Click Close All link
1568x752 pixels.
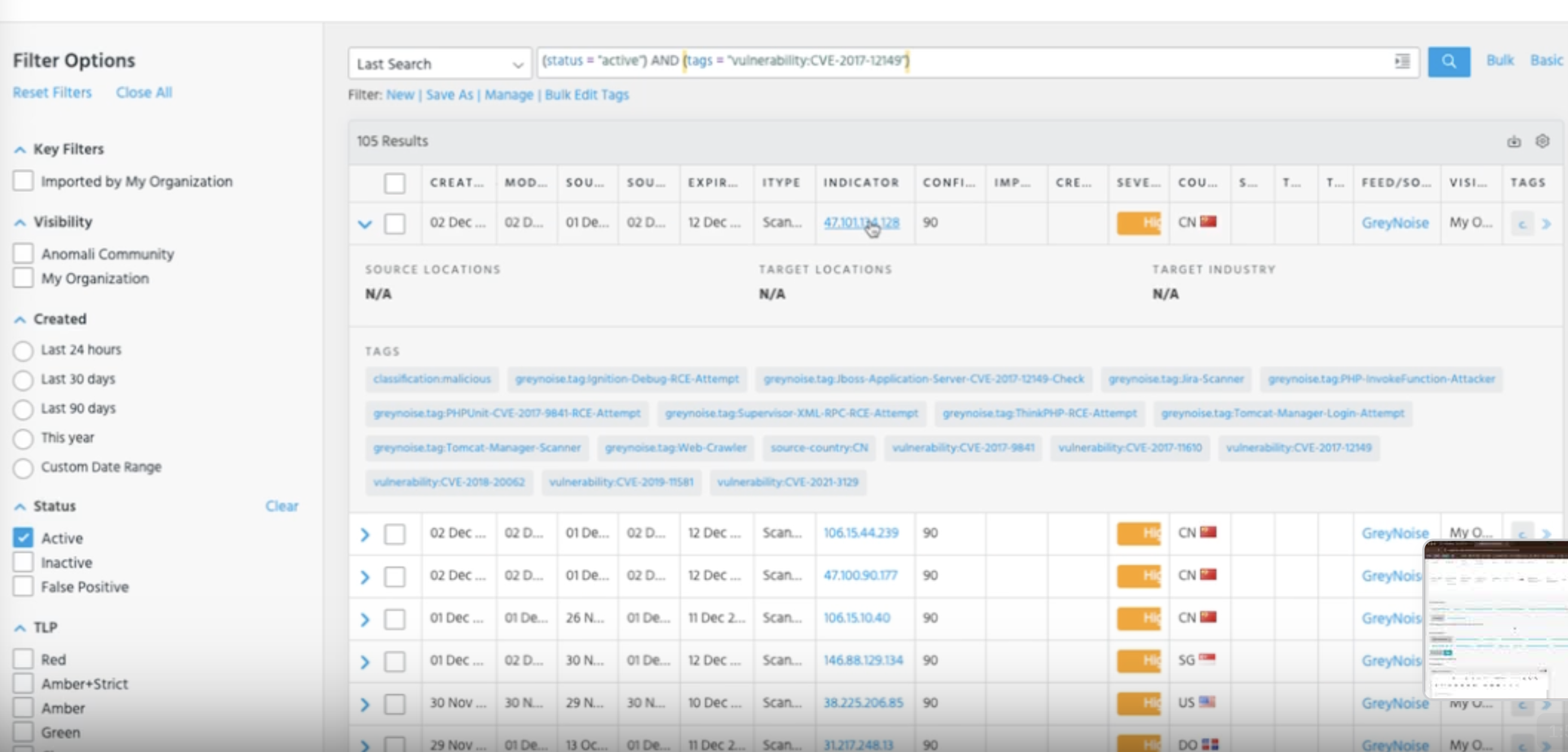click(143, 93)
